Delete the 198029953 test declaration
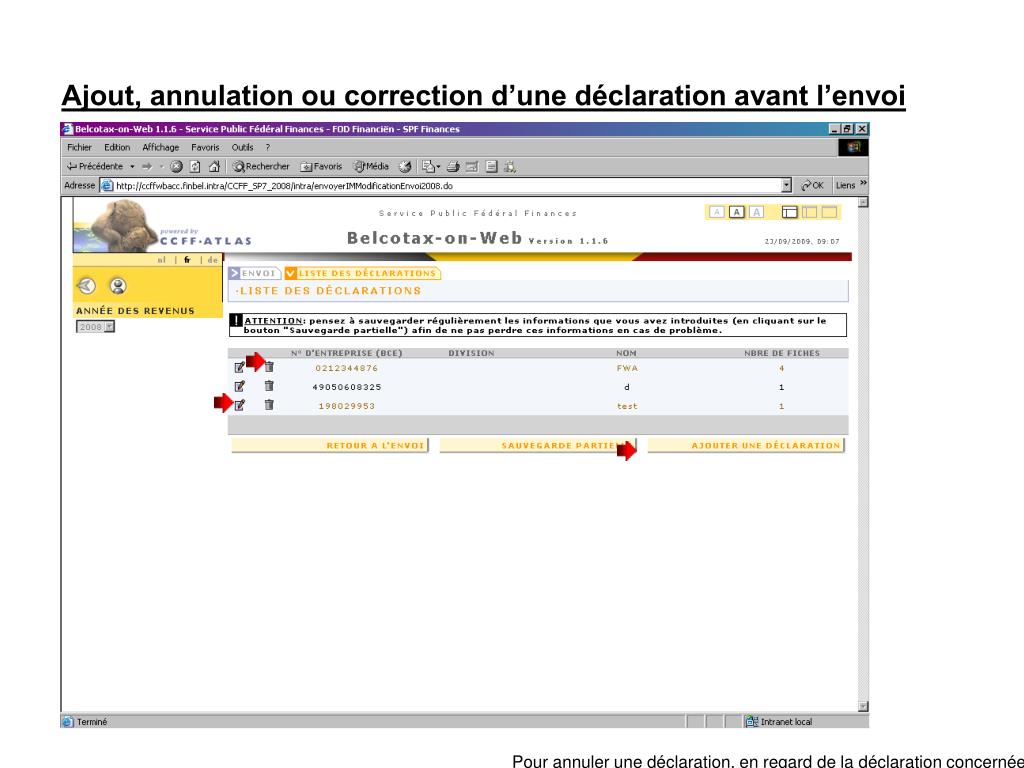Screen dimensions: 1024x768 269,405
